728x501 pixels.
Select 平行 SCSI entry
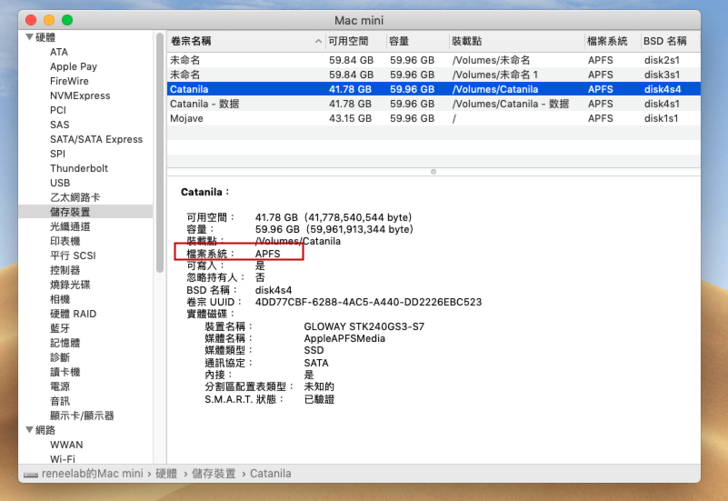point(73,255)
